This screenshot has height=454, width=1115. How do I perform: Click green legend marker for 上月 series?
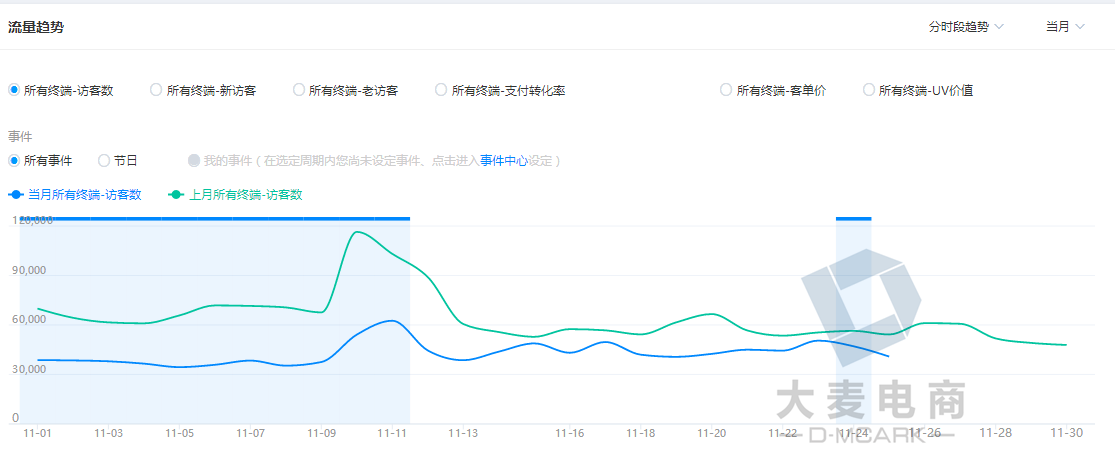point(177,195)
